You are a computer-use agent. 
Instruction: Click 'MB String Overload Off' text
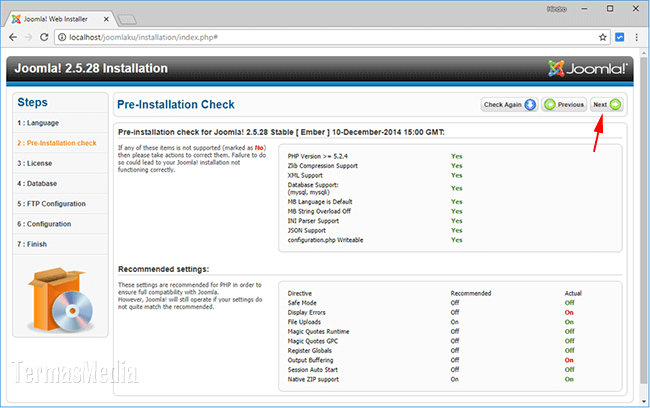(319, 211)
